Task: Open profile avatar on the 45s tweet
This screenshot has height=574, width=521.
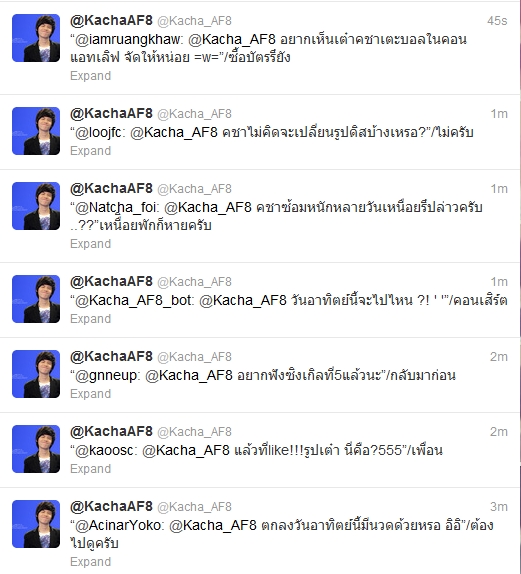Action: click(x=36, y=38)
